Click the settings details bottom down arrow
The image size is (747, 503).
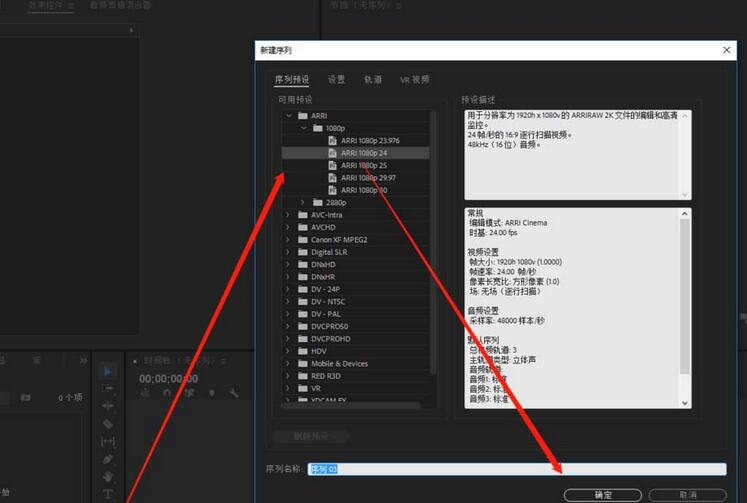(685, 403)
